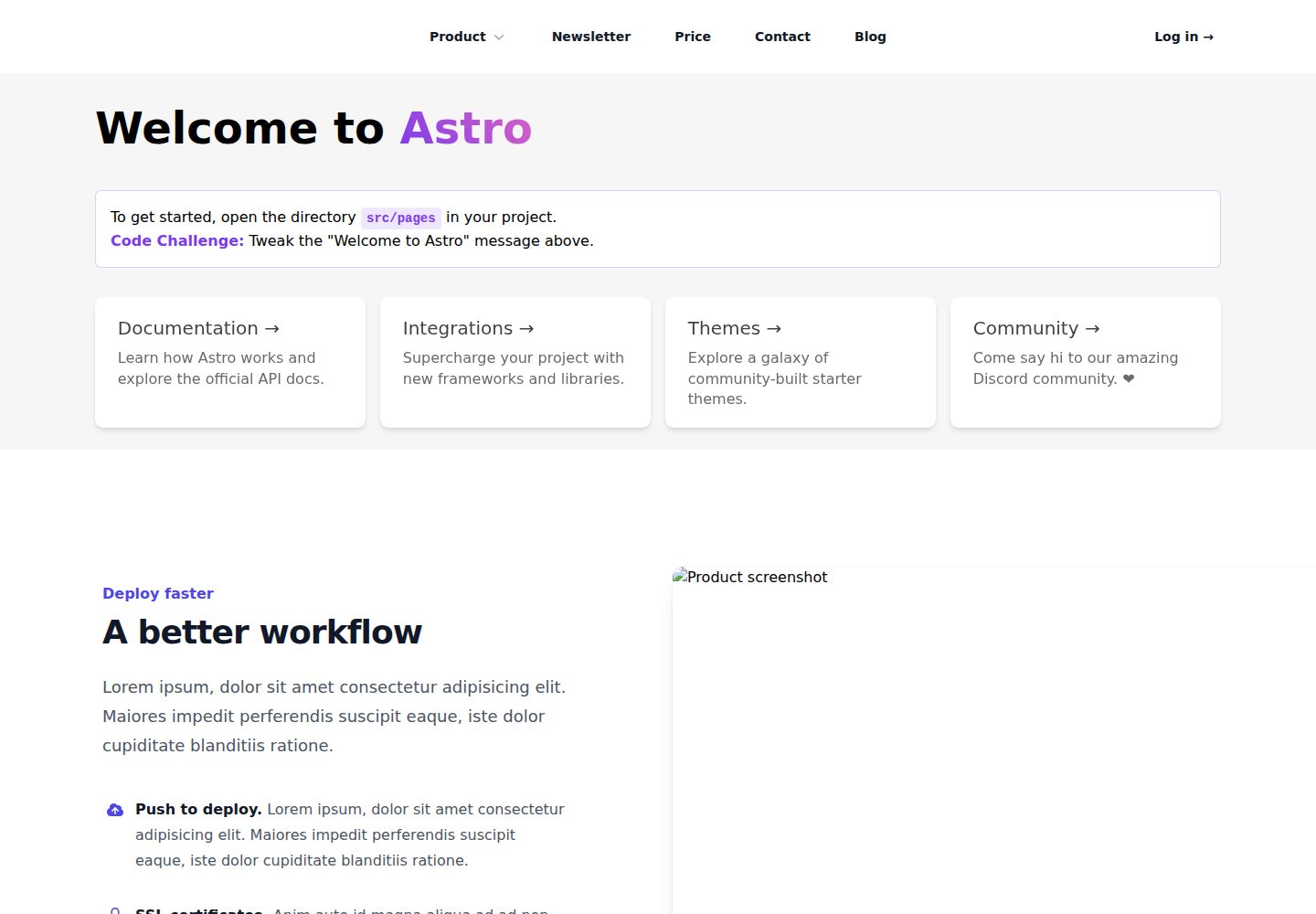Click the Code Challenge label
Viewport: 1316px width, 914px height.
click(x=177, y=240)
